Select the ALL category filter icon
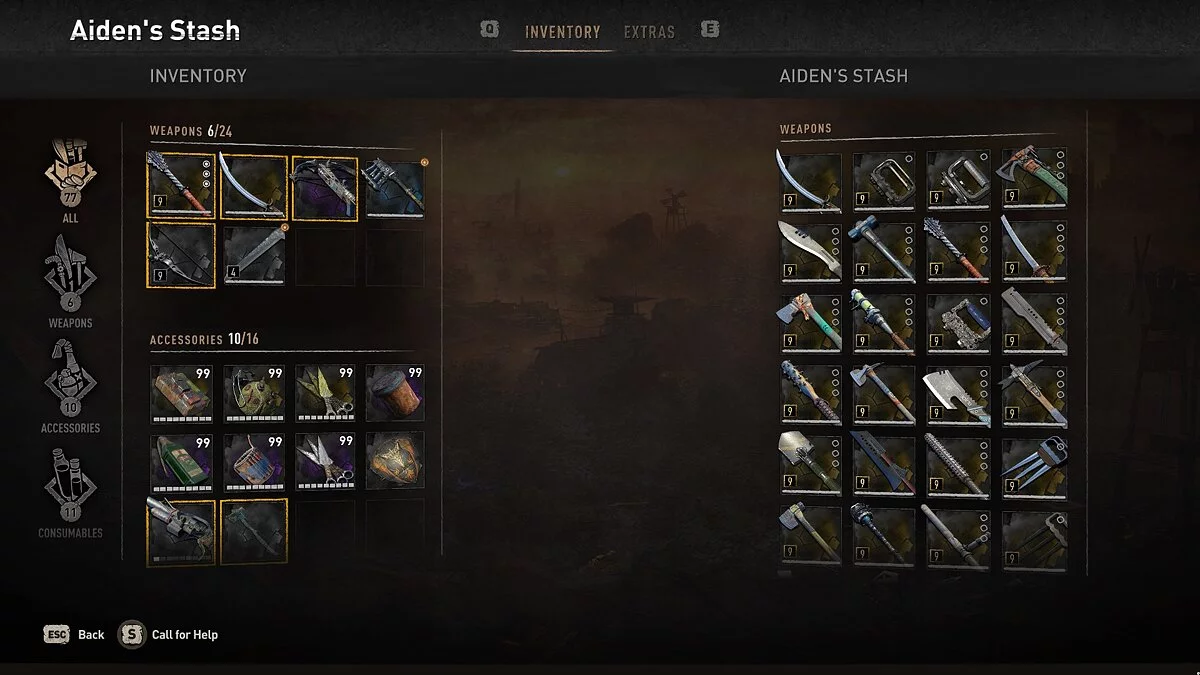Viewport: 1200px width, 675px height. (70, 170)
